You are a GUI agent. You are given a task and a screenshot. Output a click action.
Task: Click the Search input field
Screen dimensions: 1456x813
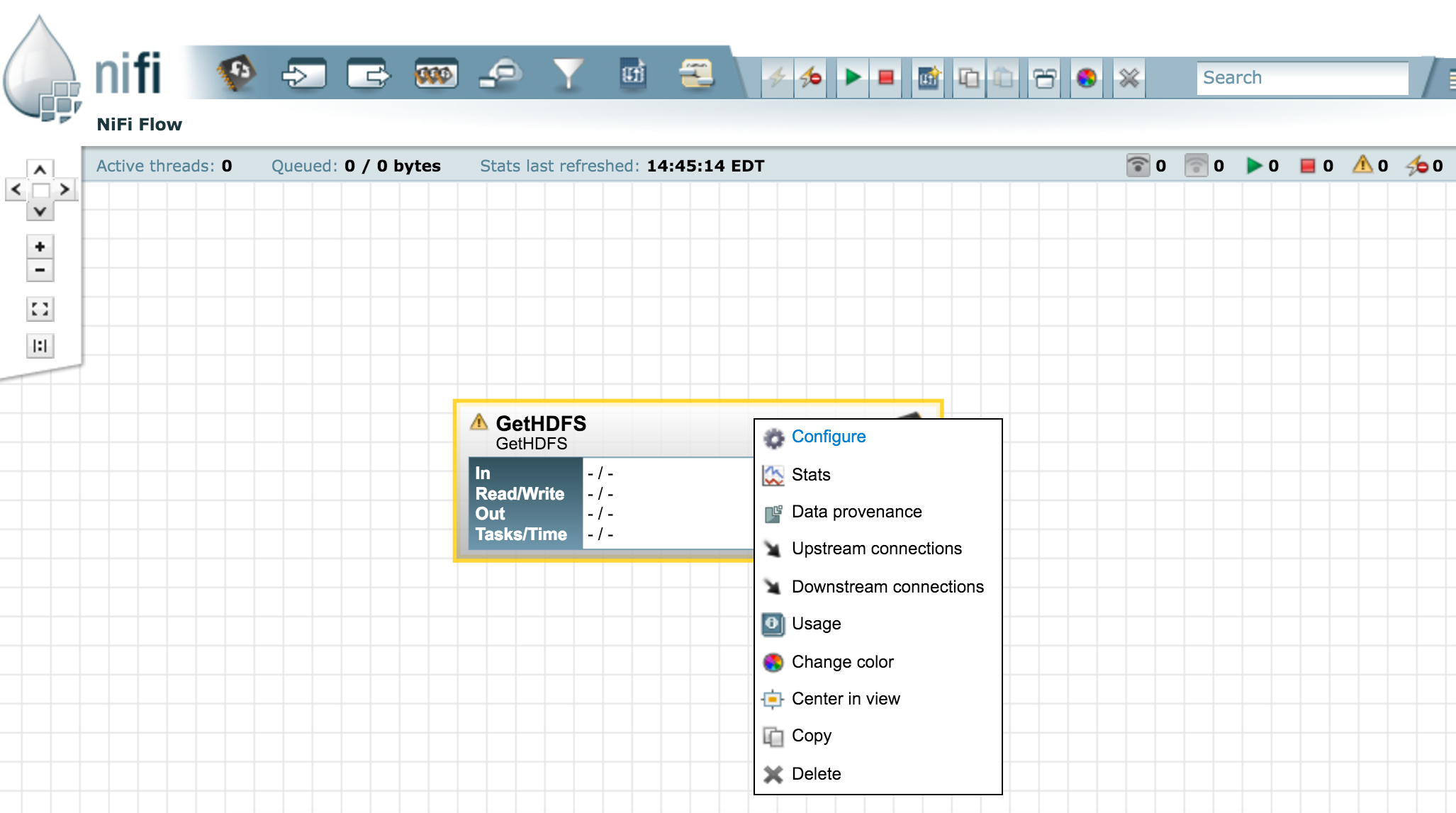point(1301,77)
